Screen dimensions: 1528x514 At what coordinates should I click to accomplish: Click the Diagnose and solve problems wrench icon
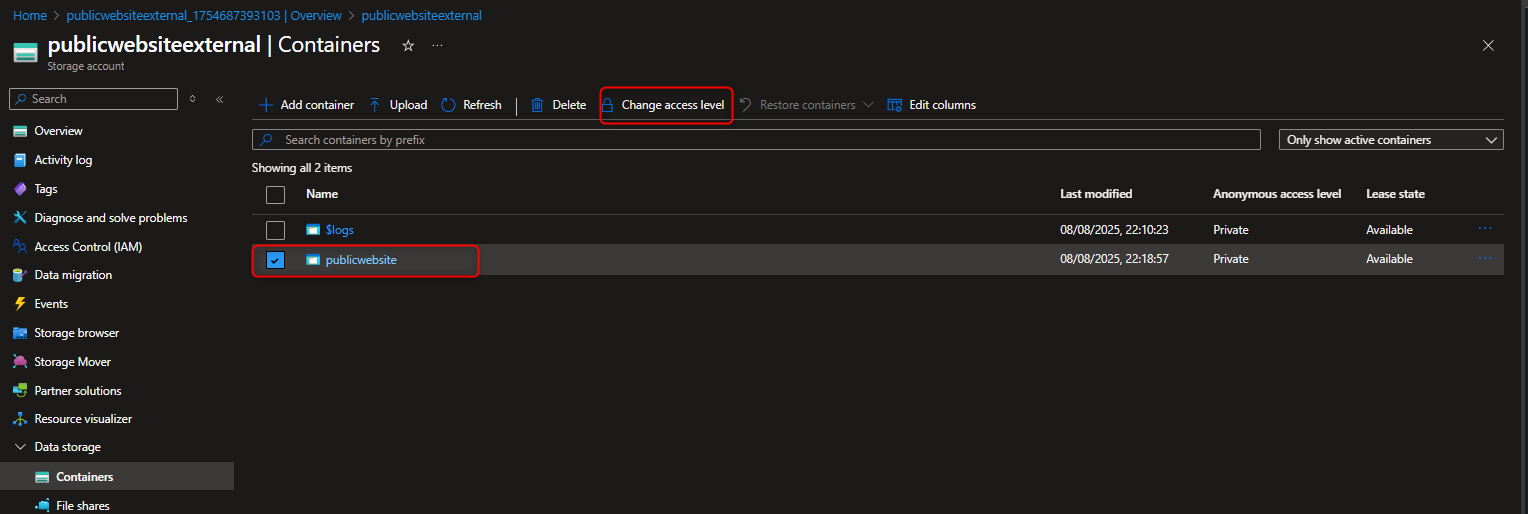20,218
